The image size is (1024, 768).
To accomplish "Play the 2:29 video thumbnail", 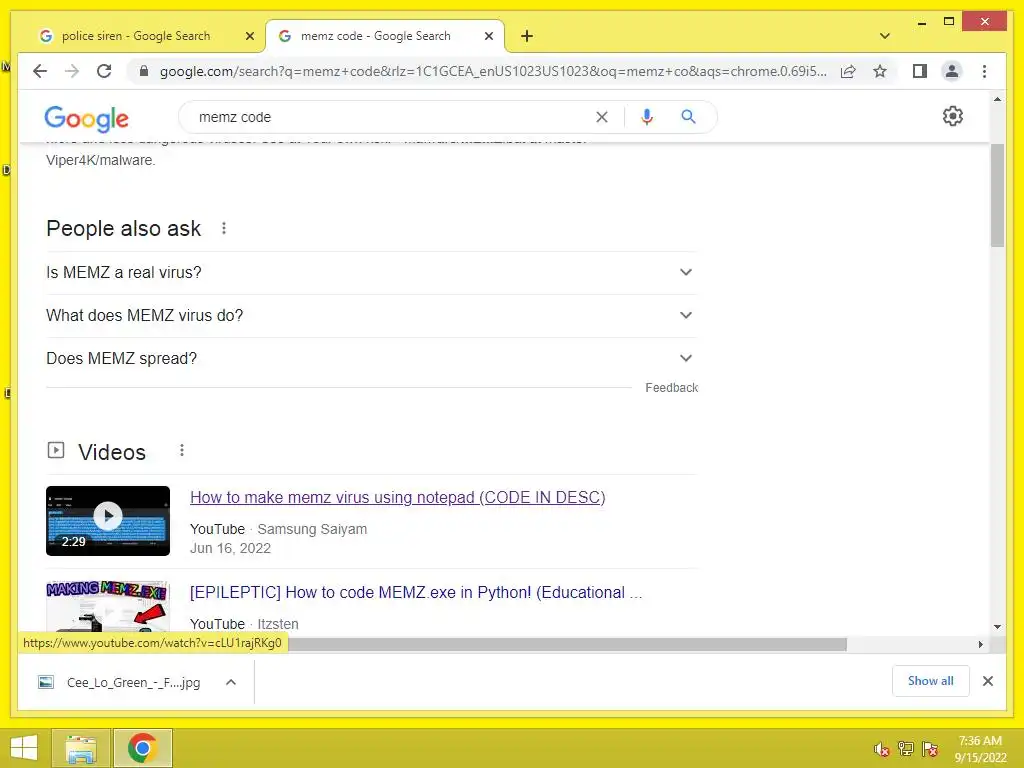I will tap(108, 520).
